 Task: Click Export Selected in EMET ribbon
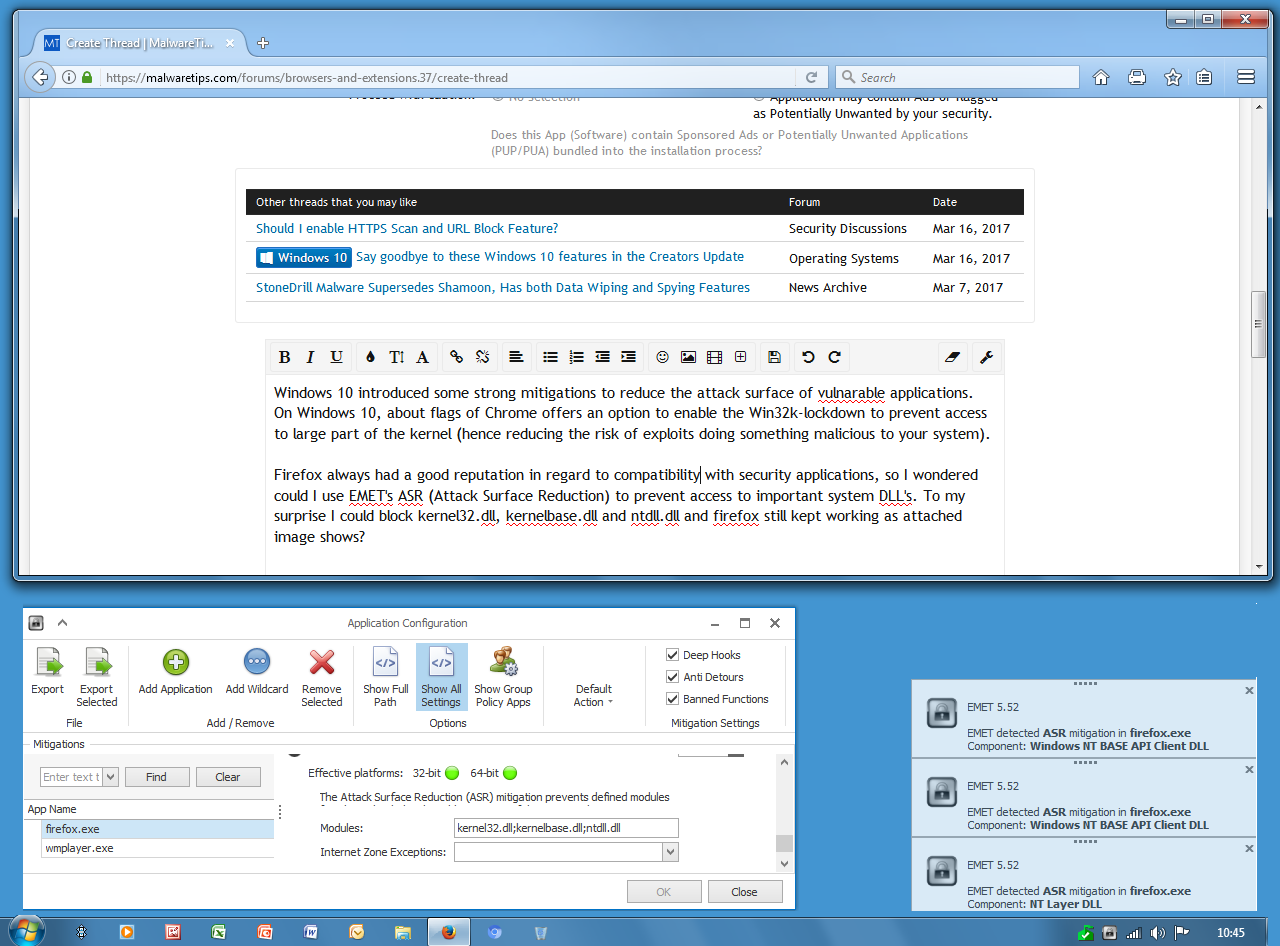[97, 677]
